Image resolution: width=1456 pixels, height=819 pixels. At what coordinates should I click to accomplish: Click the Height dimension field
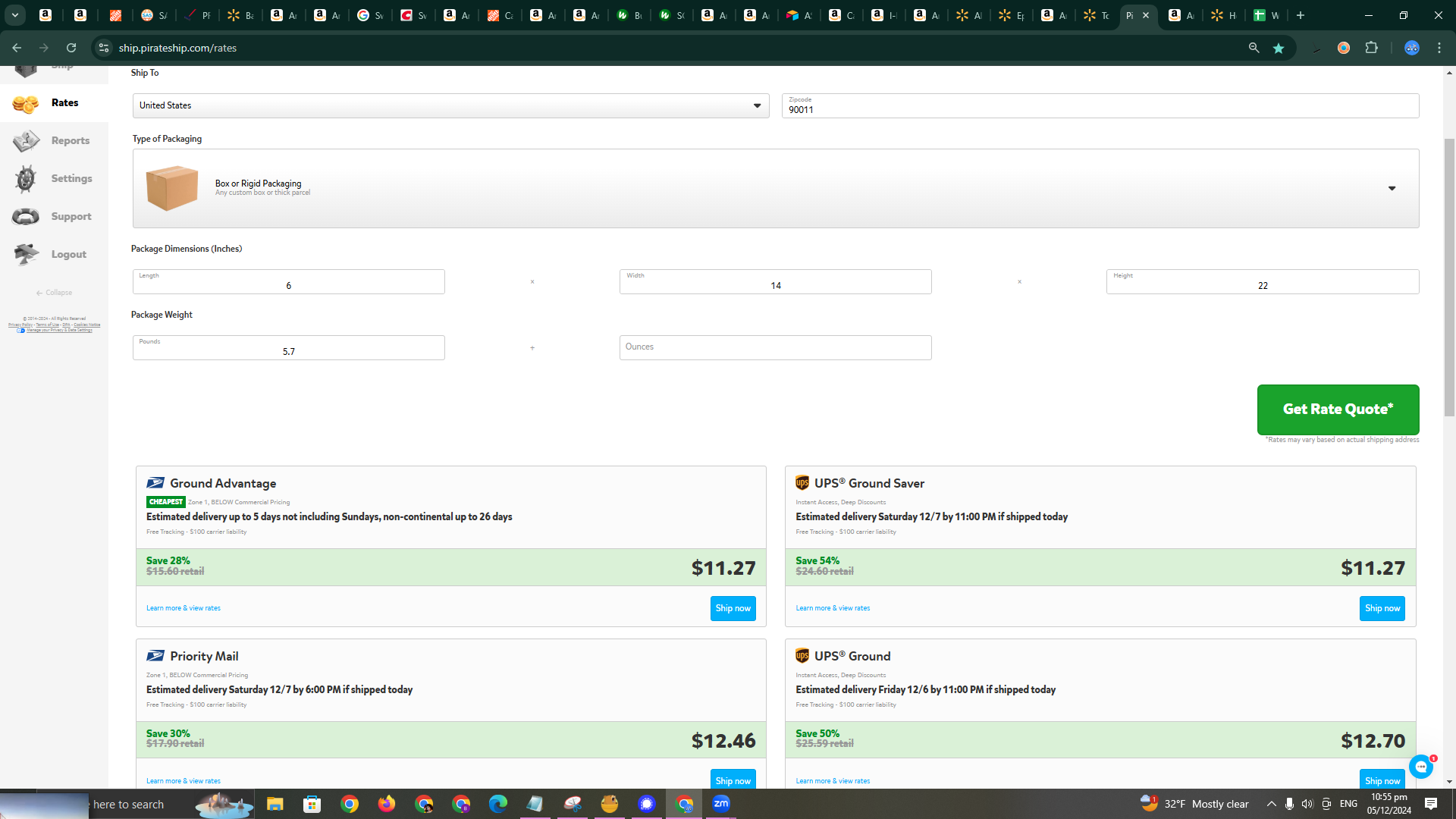[1263, 281]
